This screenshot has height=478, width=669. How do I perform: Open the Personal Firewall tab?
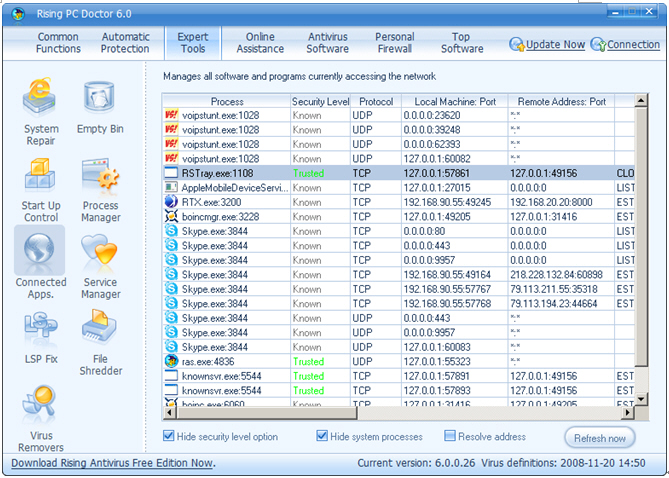(395, 43)
